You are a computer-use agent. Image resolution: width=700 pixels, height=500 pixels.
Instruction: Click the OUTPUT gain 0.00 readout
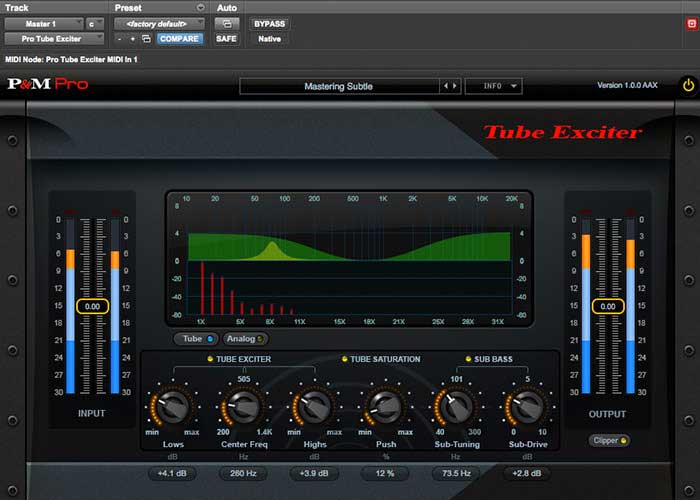pyautogui.click(x=608, y=307)
